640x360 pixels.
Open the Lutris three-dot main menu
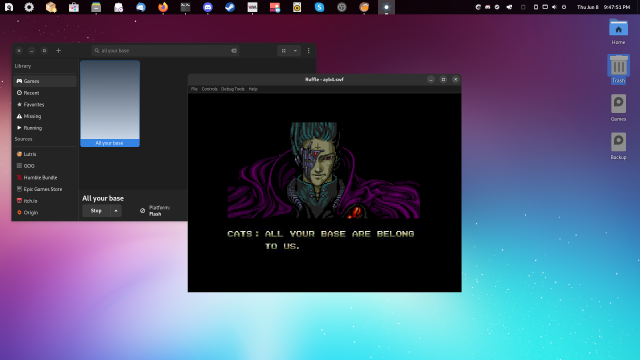309,51
